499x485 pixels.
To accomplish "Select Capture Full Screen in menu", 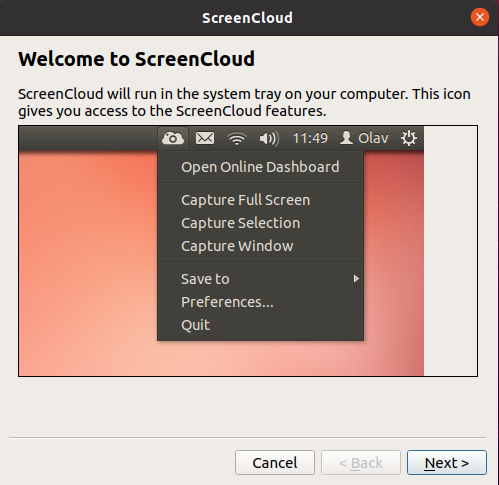I will click(260, 200).
